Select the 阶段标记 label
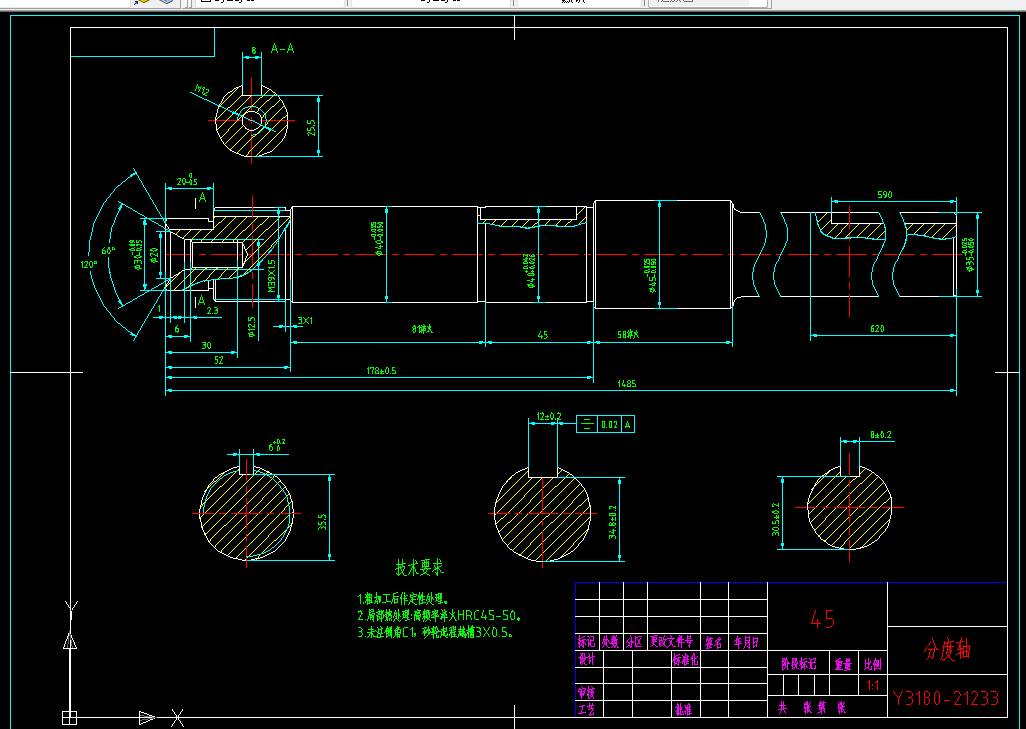Image resolution: width=1026 pixels, height=729 pixels. [799, 664]
